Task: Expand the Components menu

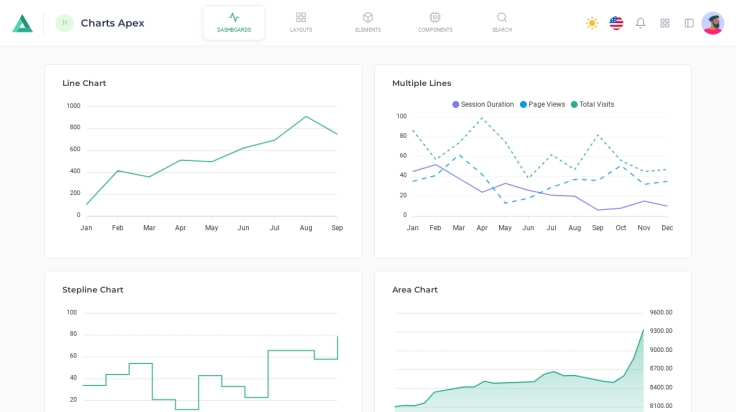Action: (x=435, y=22)
